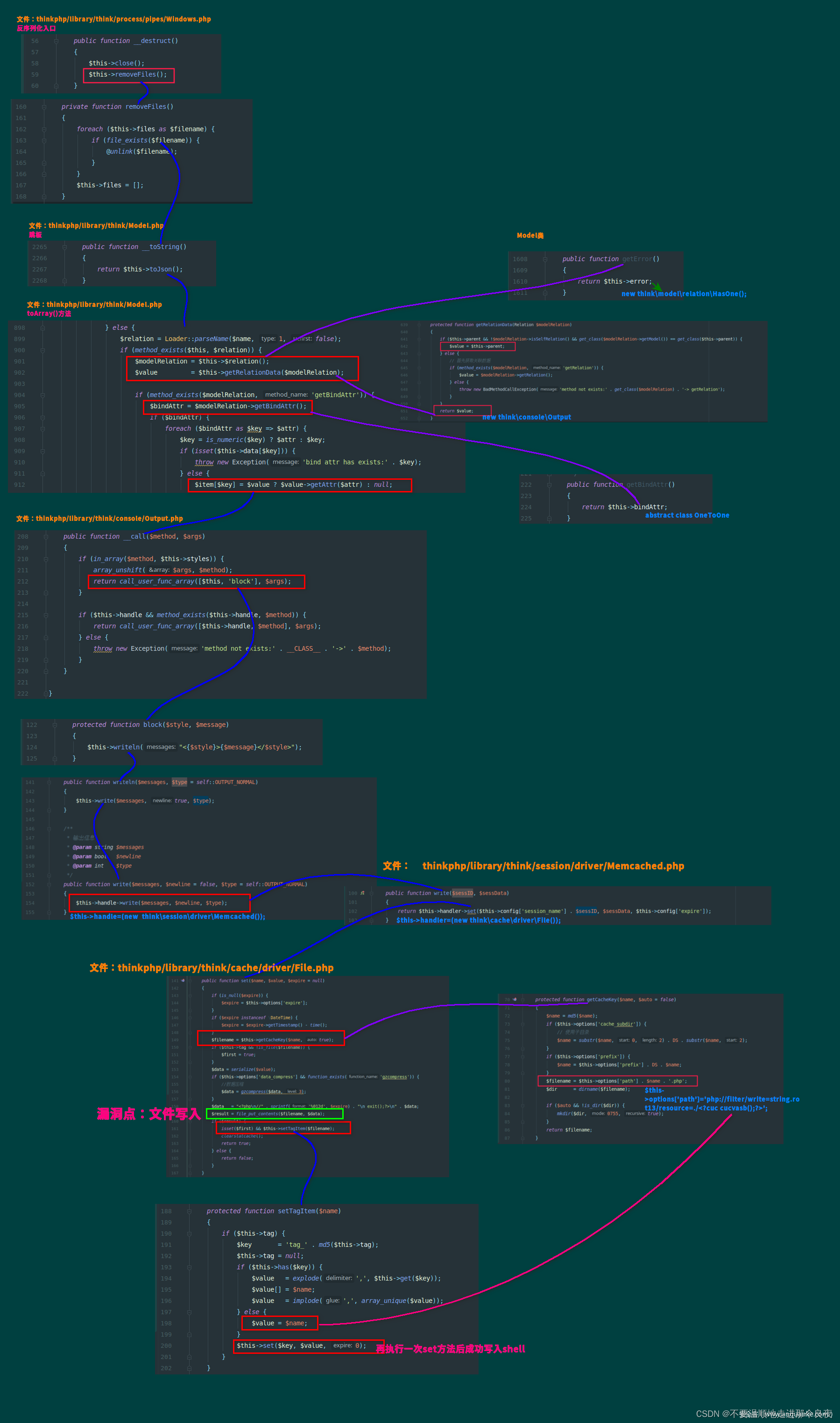Image resolution: width=840 pixels, height=1423 pixels.
Task: Click return $this->error; in getError()
Action: 615,281
